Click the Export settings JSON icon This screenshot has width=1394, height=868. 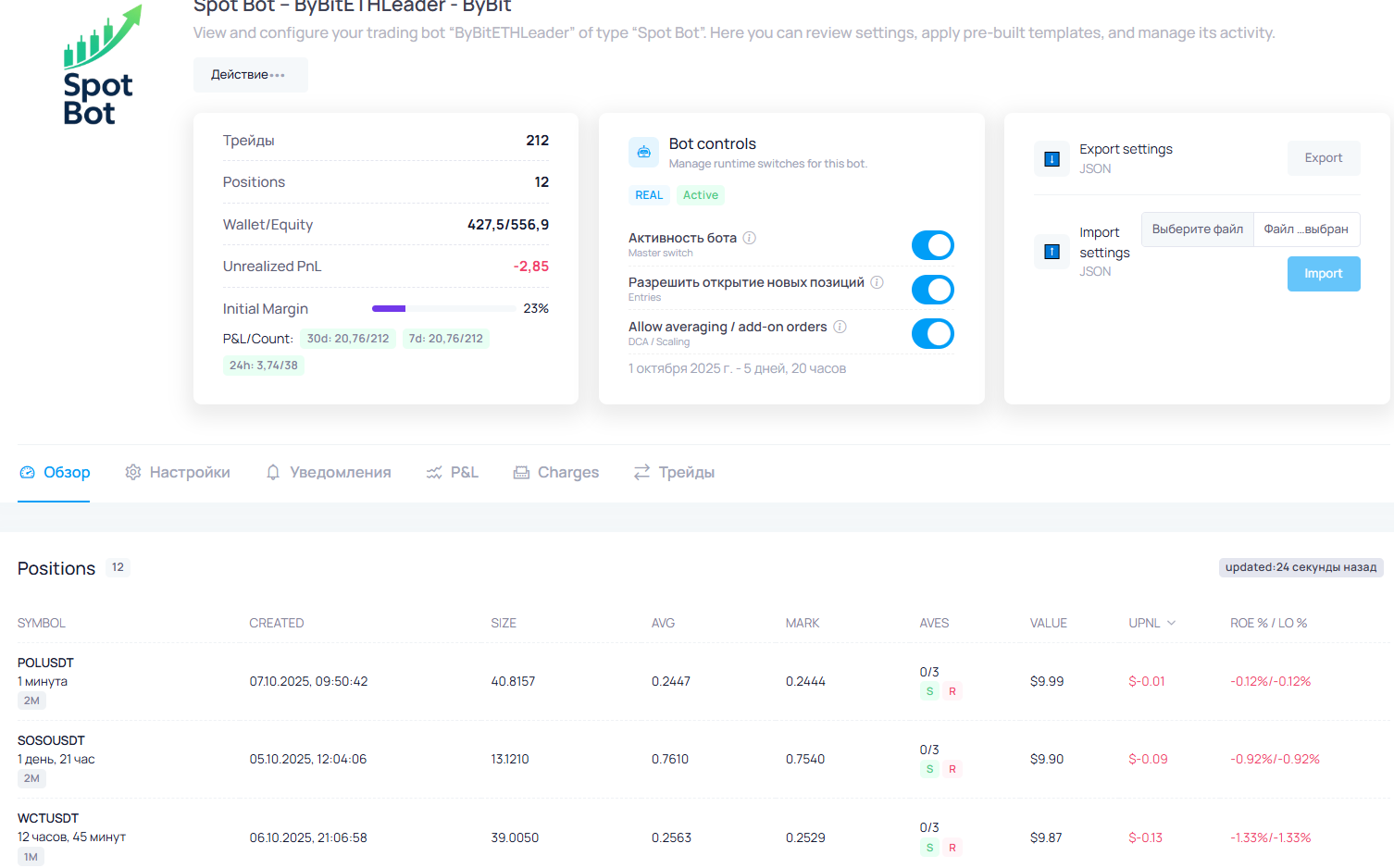coord(1052,159)
